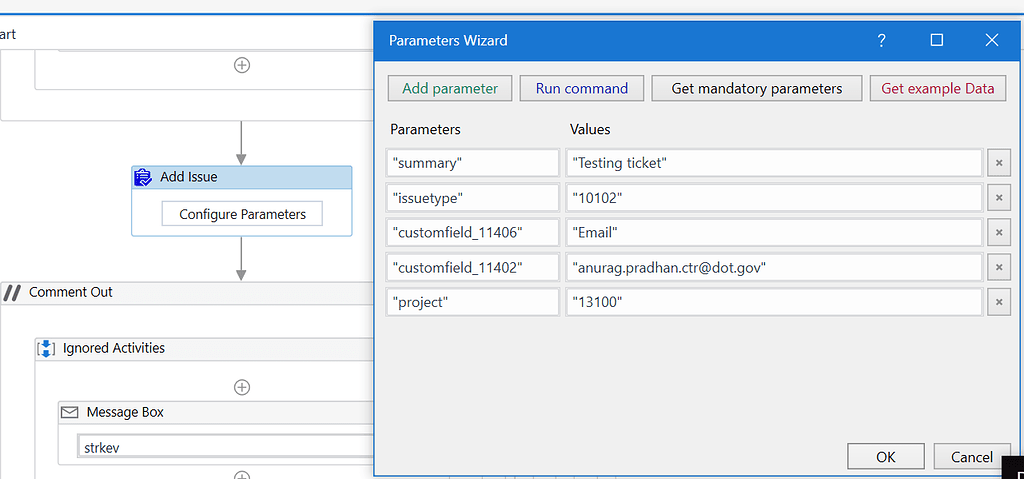
Task: Click the Message Box envelope icon
Action: point(69,412)
